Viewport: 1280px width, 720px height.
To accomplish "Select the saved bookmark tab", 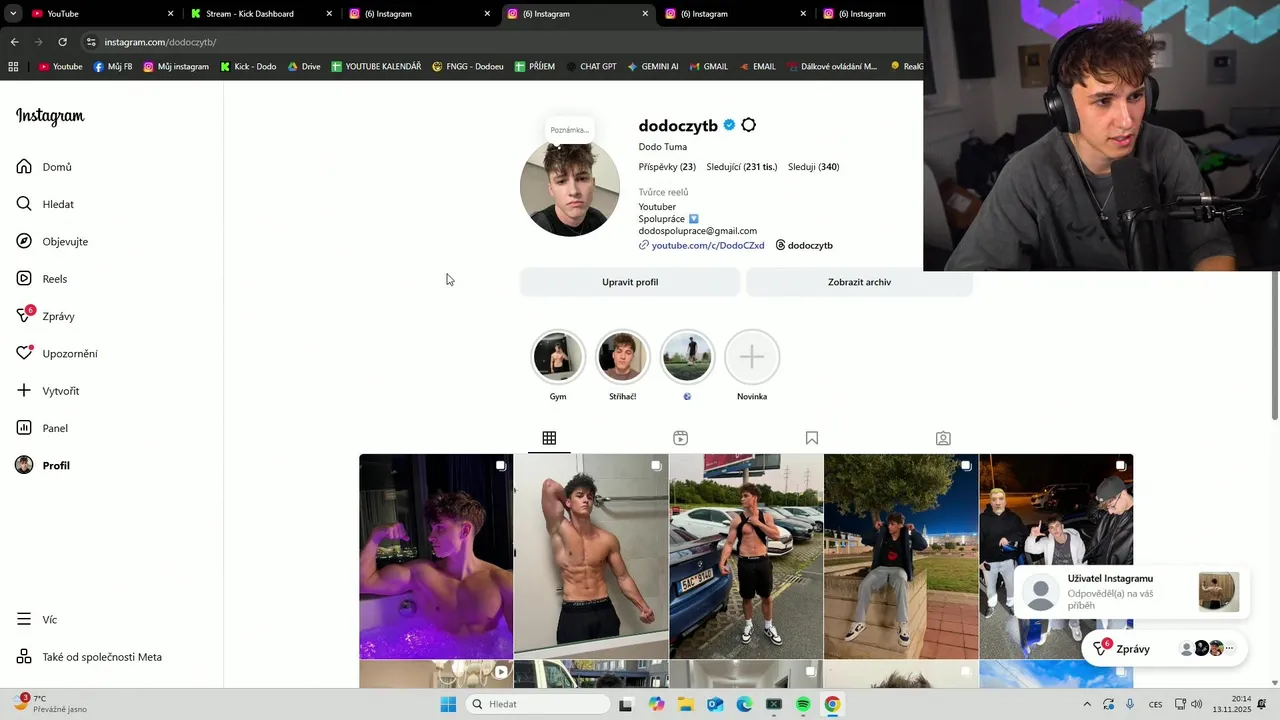I will [812, 438].
